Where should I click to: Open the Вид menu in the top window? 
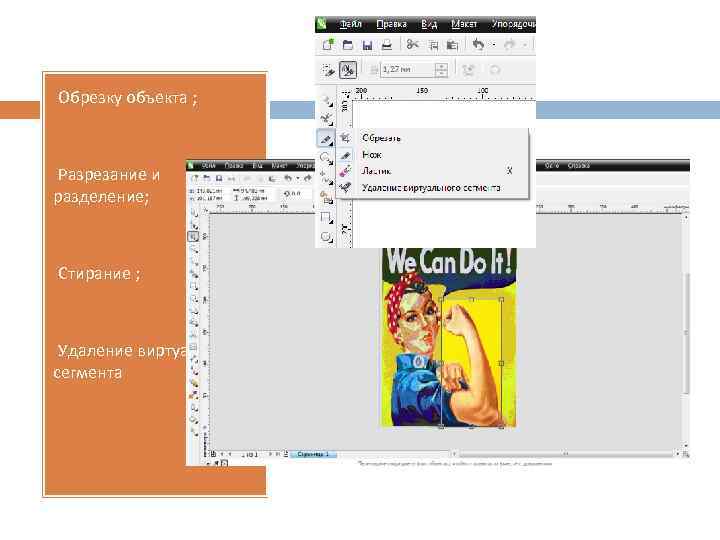pyautogui.click(x=429, y=24)
